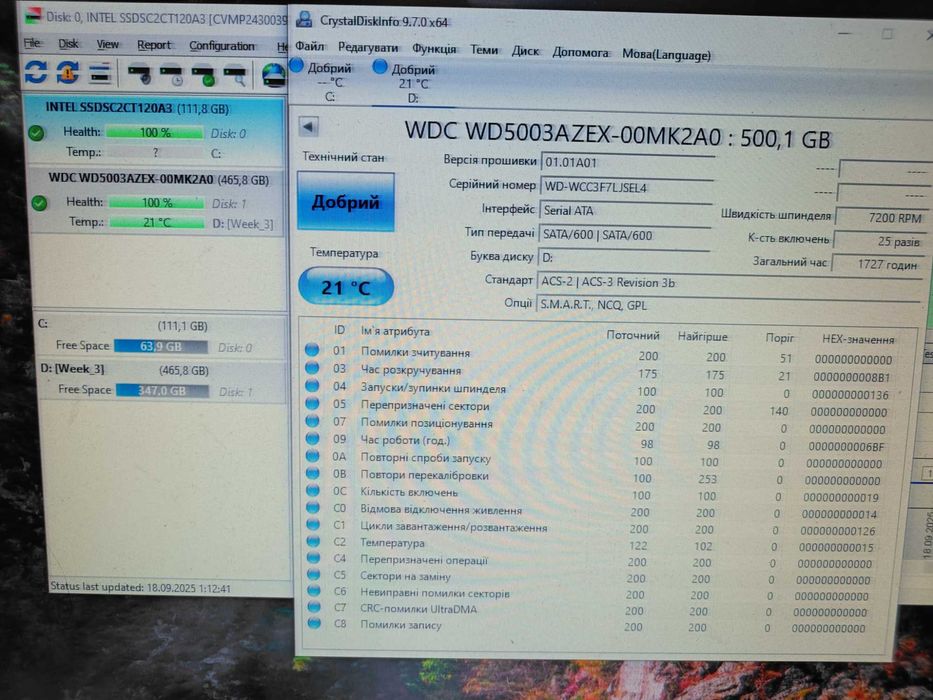The width and height of the screenshot is (933, 700).
Task: Click the INTEL SSD 100 % health bar
Action: (x=155, y=132)
